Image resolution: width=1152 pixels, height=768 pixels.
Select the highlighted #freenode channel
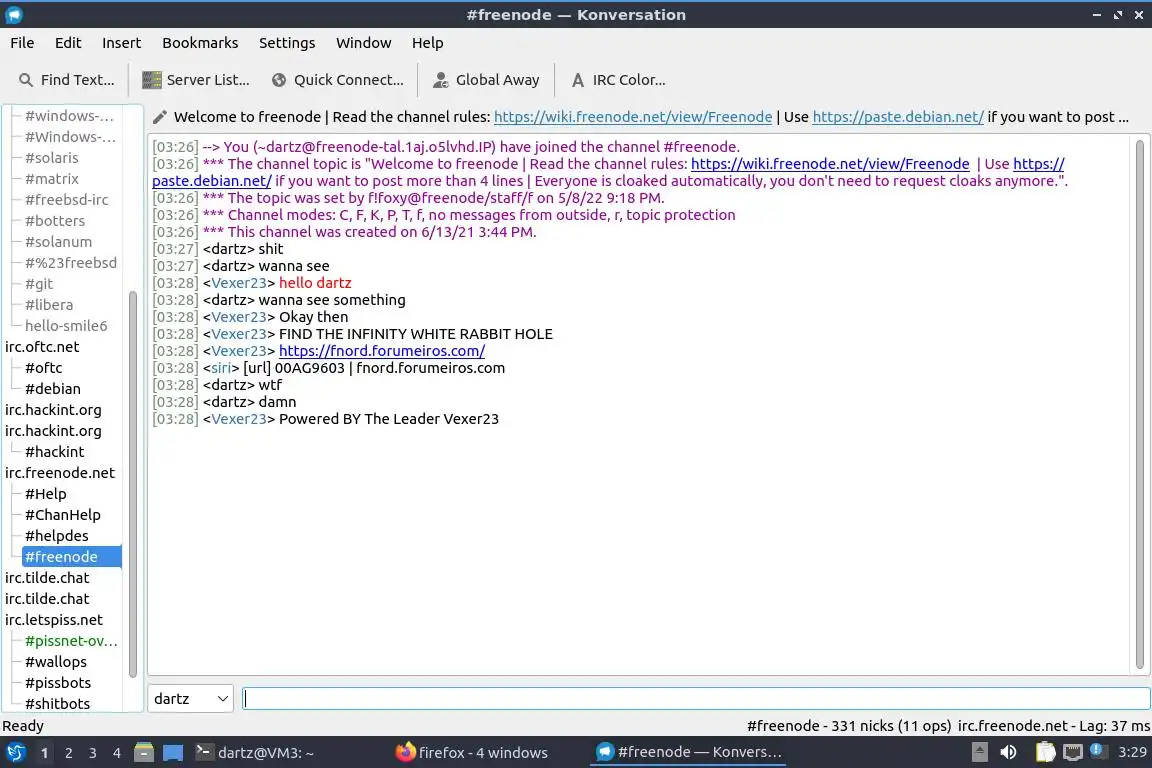click(x=71, y=557)
